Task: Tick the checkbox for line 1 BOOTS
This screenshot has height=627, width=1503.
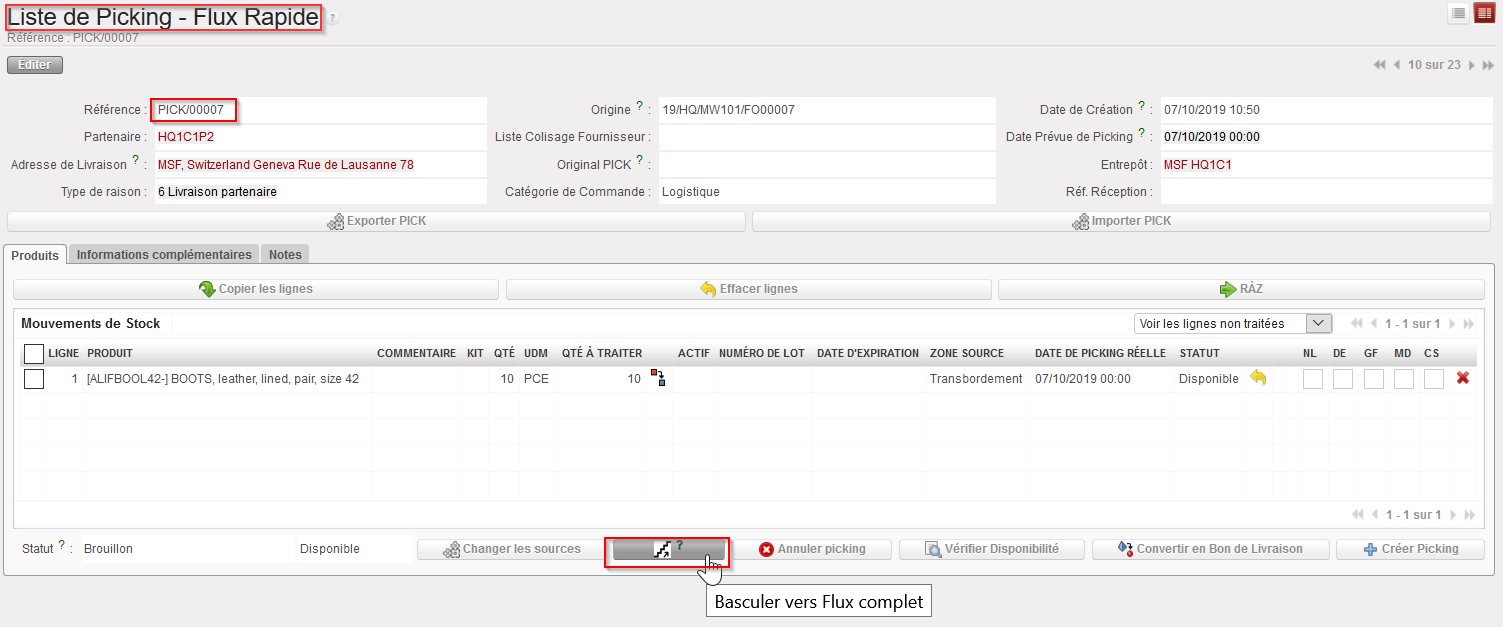Action: coord(34,379)
